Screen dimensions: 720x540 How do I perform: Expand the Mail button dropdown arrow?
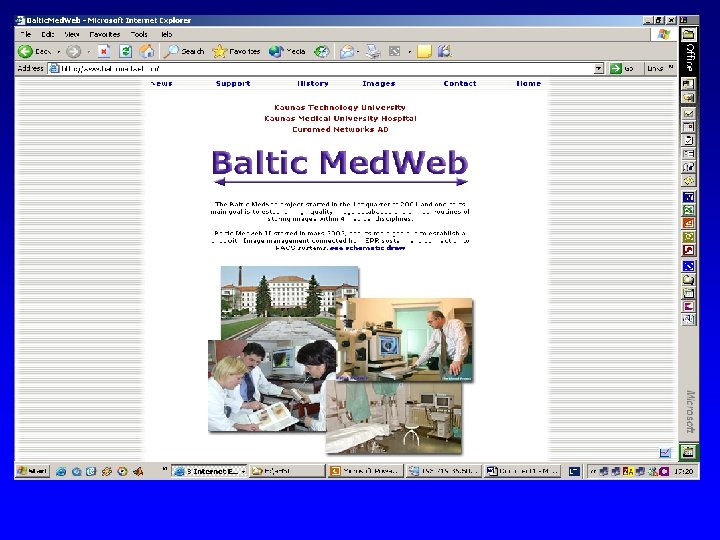[358, 52]
